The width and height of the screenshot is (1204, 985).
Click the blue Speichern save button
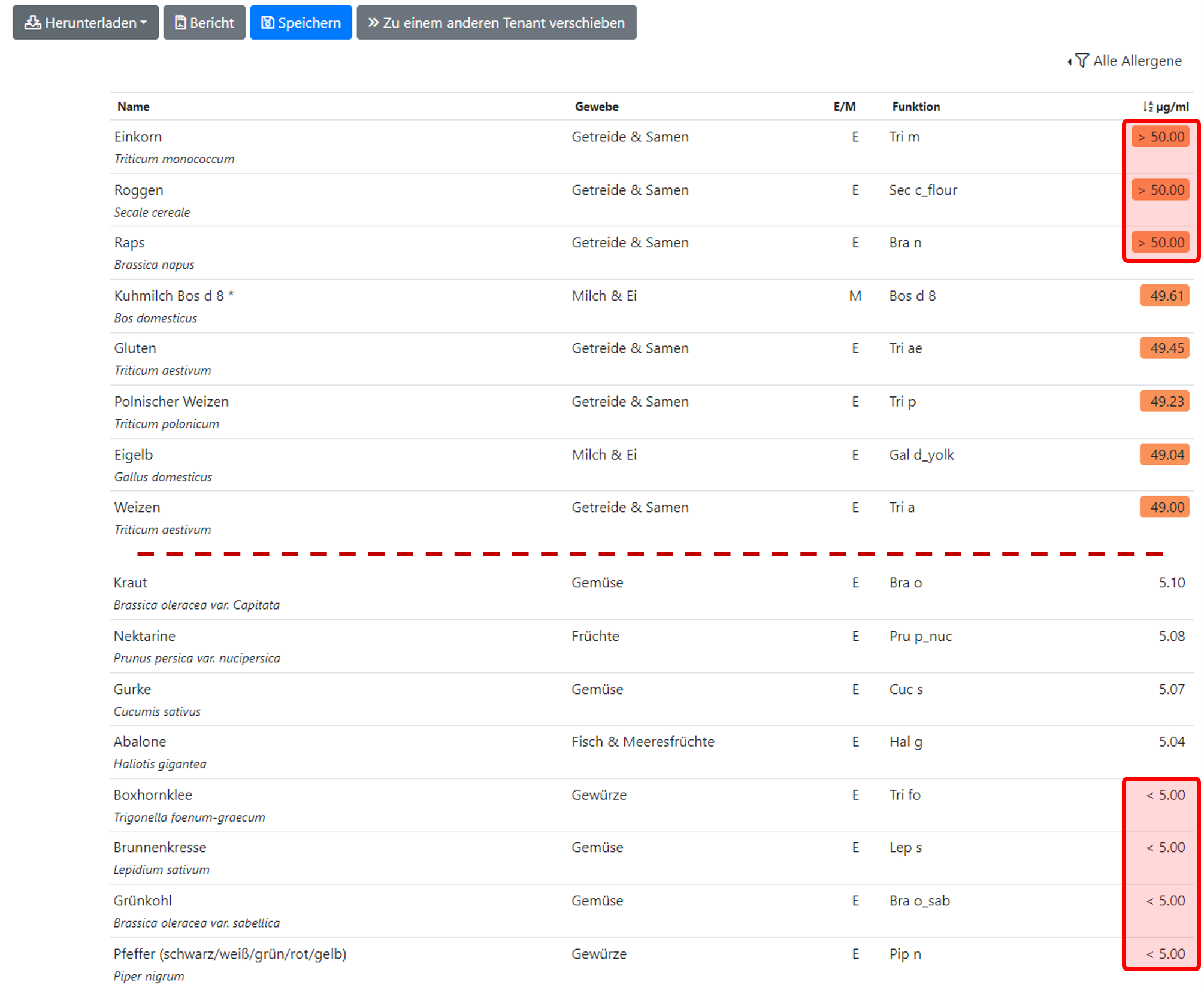click(301, 23)
